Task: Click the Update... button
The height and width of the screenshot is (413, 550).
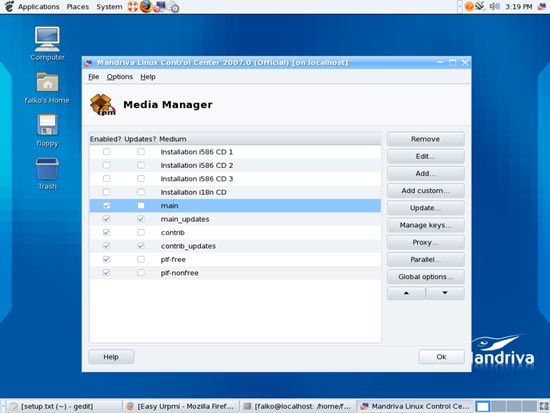Action: tap(425, 208)
